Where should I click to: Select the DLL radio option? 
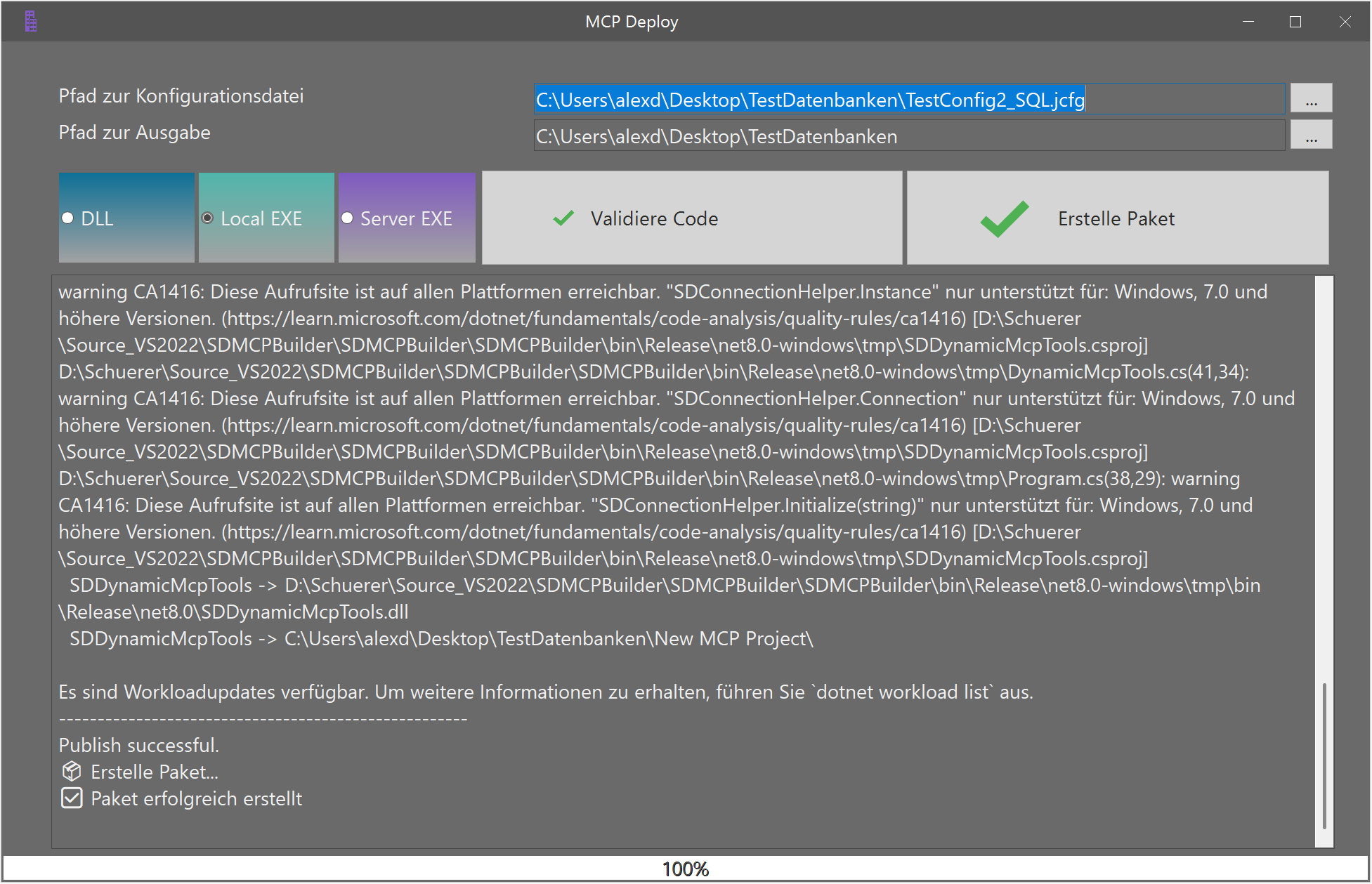coord(68,218)
